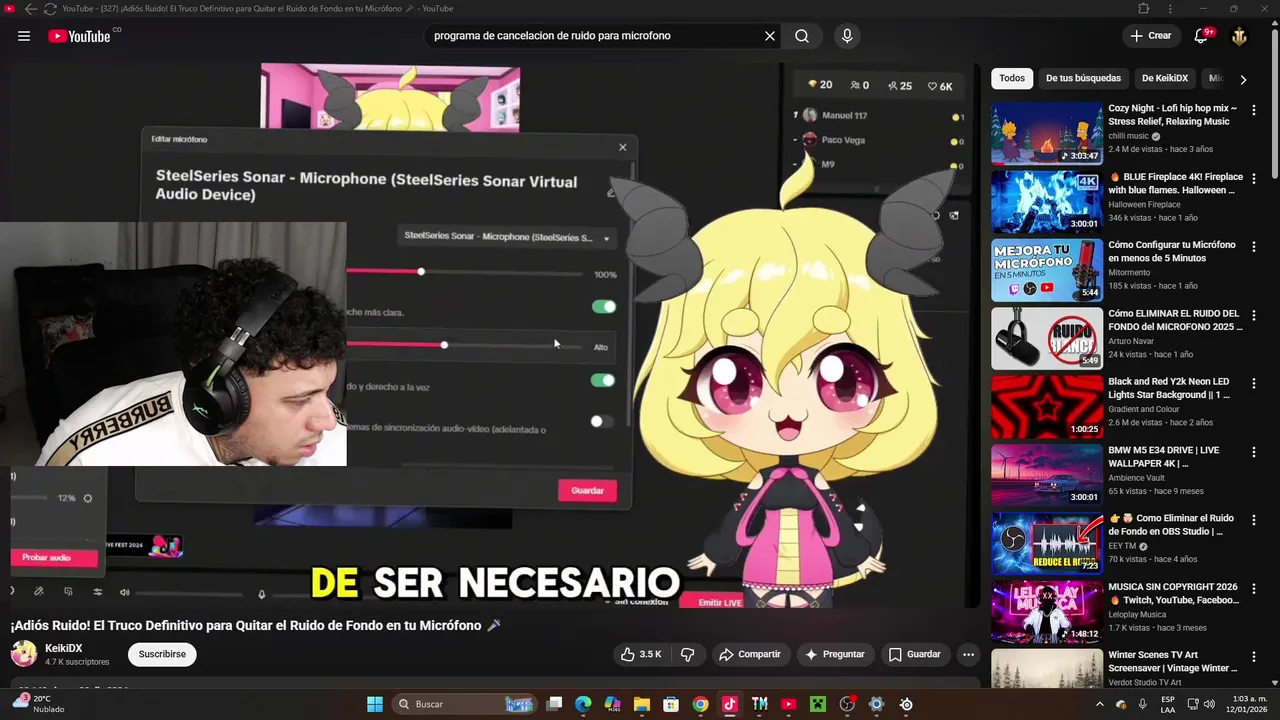1280x720 pixels.
Task: Open Minecraft icon in taskbar
Action: coord(818,704)
